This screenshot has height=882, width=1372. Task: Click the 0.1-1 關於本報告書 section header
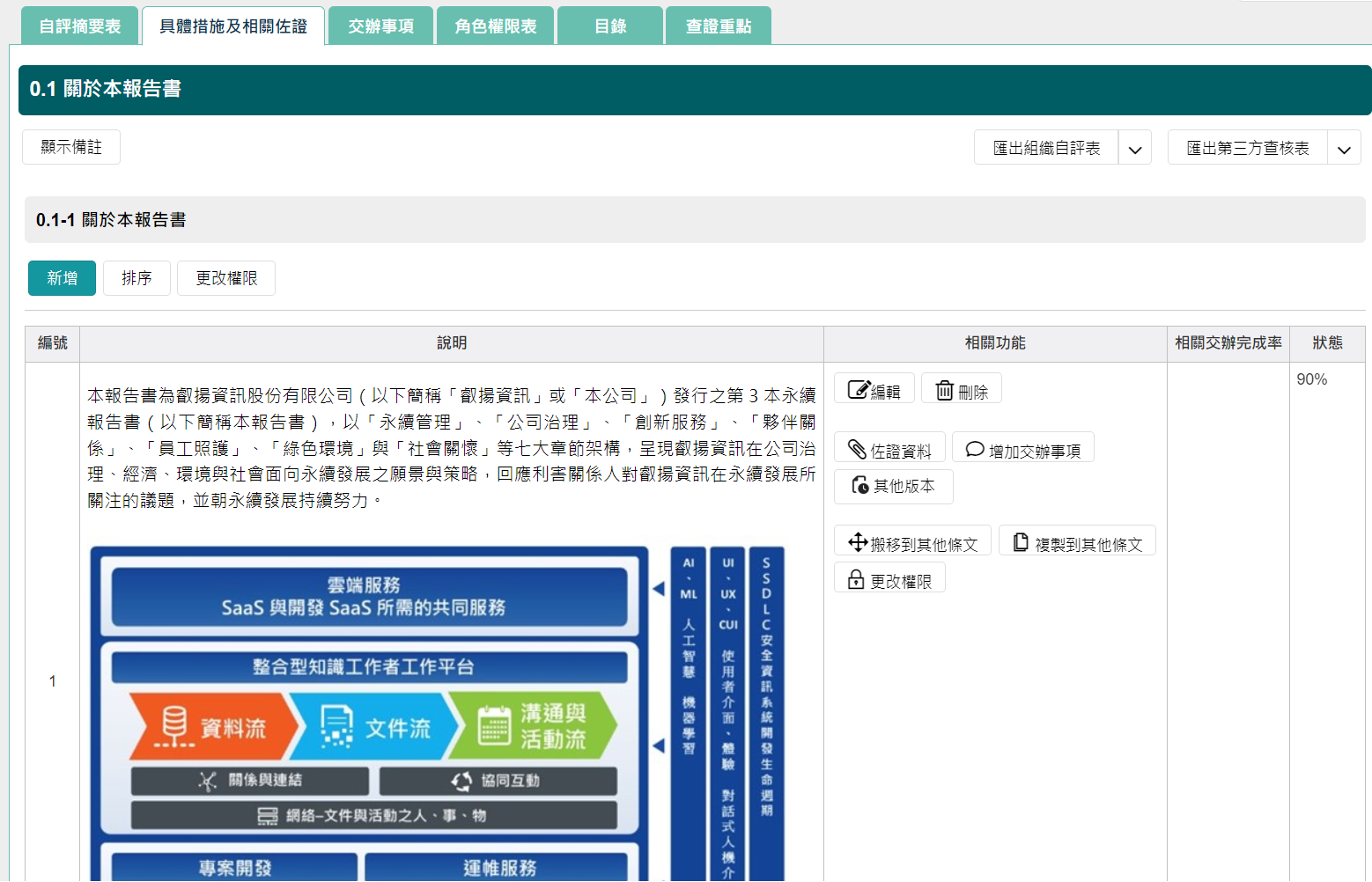[111, 220]
